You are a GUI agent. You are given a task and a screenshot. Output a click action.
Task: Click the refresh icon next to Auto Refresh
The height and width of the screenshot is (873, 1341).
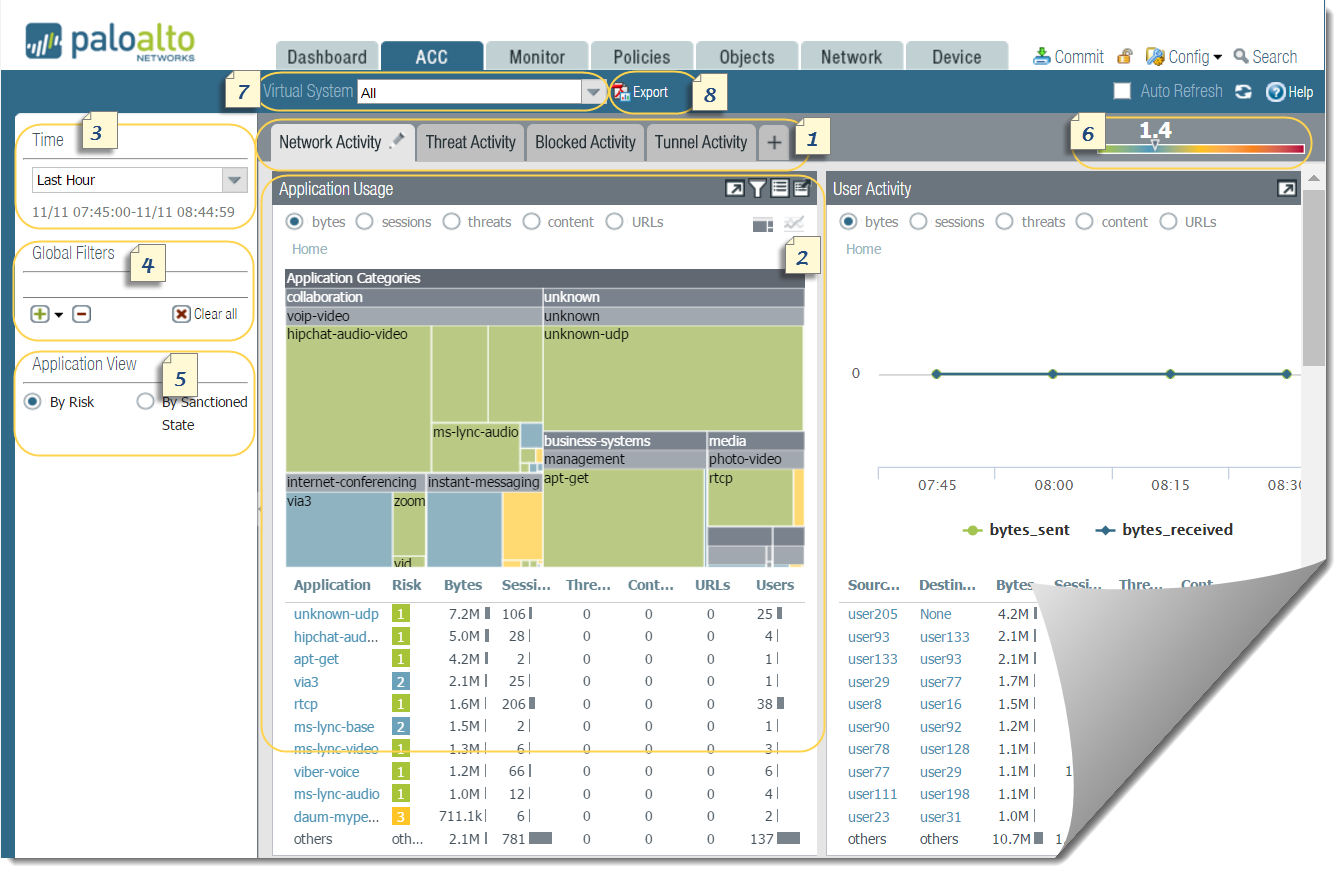click(x=1243, y=92)
